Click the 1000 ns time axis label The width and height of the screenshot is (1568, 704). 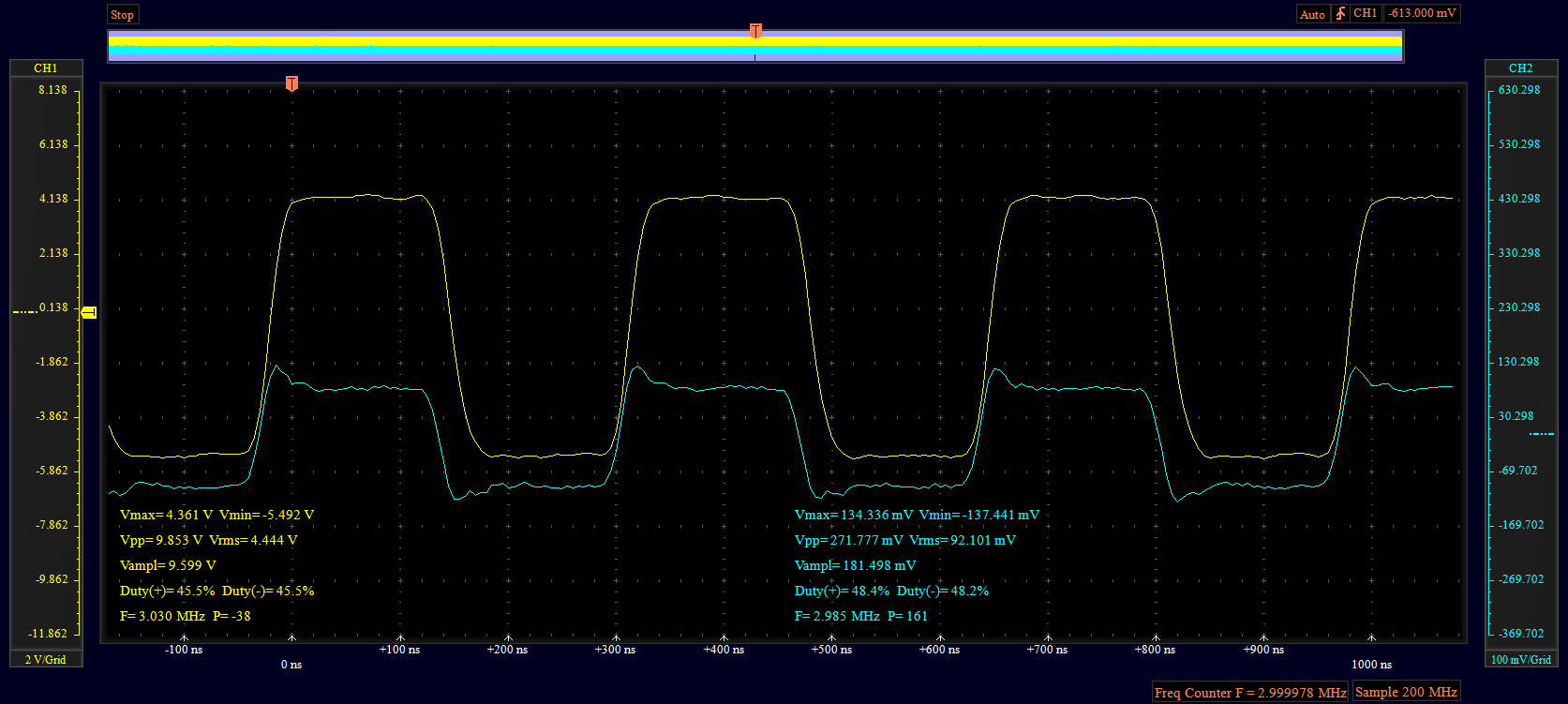click(x=1371, y=665)
